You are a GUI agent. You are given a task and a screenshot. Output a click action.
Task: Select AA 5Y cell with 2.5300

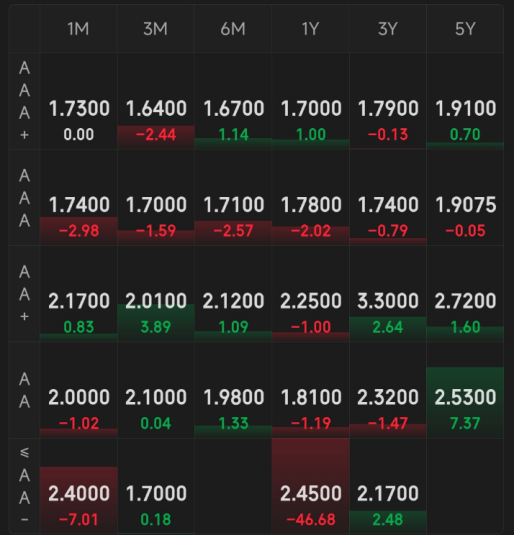(465, 390)
